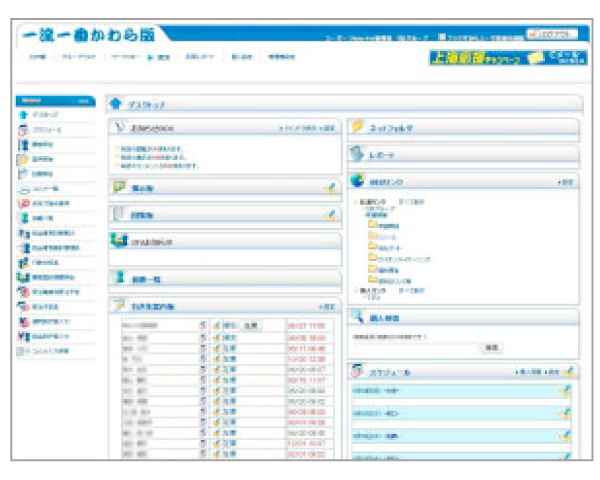The width and height of the screenshot is (600, 480).
Task: Expand the first yellow folder in the link tree
Action: (372, 226)
